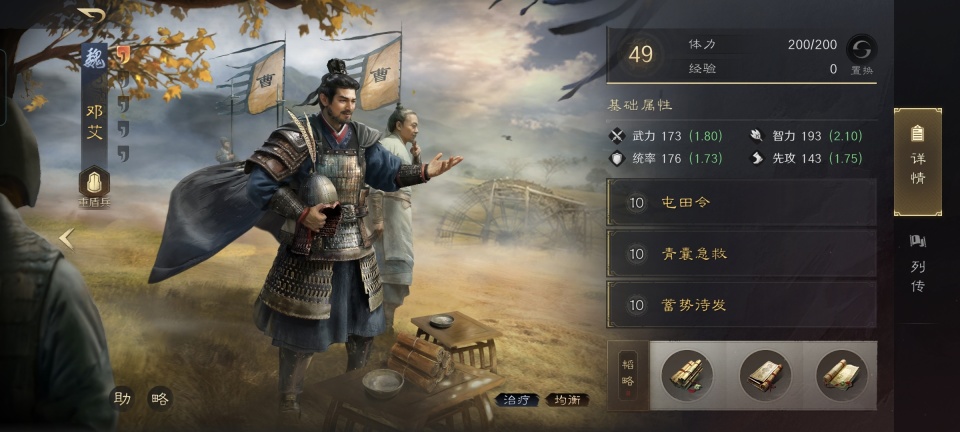The height and width of the screenshot is (432, 960).
Task: Open the first bamboo scroll 韬略 slot
Action: click(x=686, y=375)
